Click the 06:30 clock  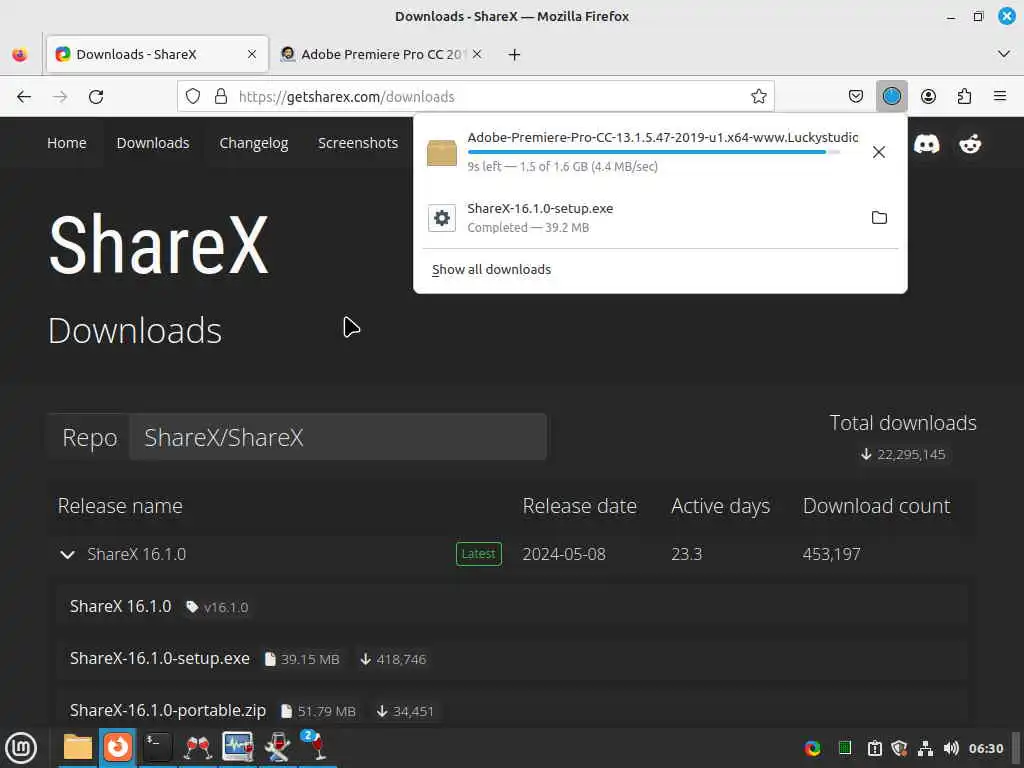pyautogui.click(x=985, y=748)
